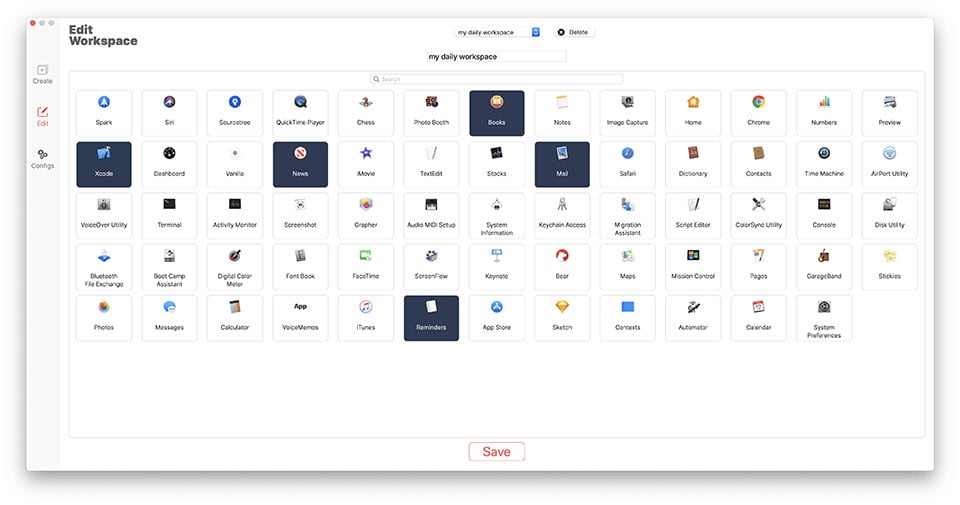Open the my daily workspace dropdown
960x505 pixels.
tap(497, 32)
